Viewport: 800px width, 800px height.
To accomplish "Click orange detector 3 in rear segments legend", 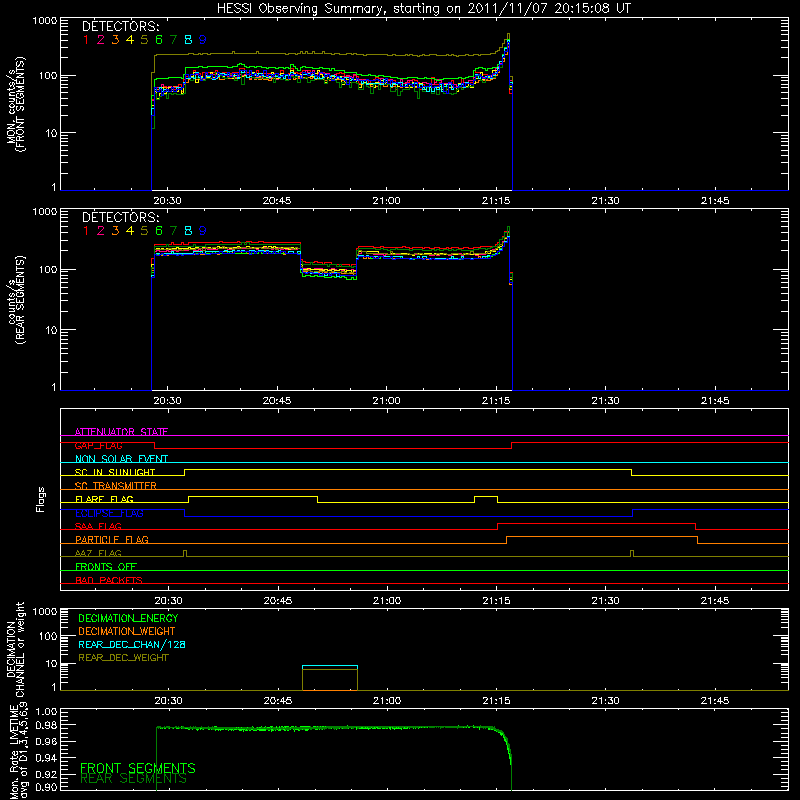I will [115, 231].
